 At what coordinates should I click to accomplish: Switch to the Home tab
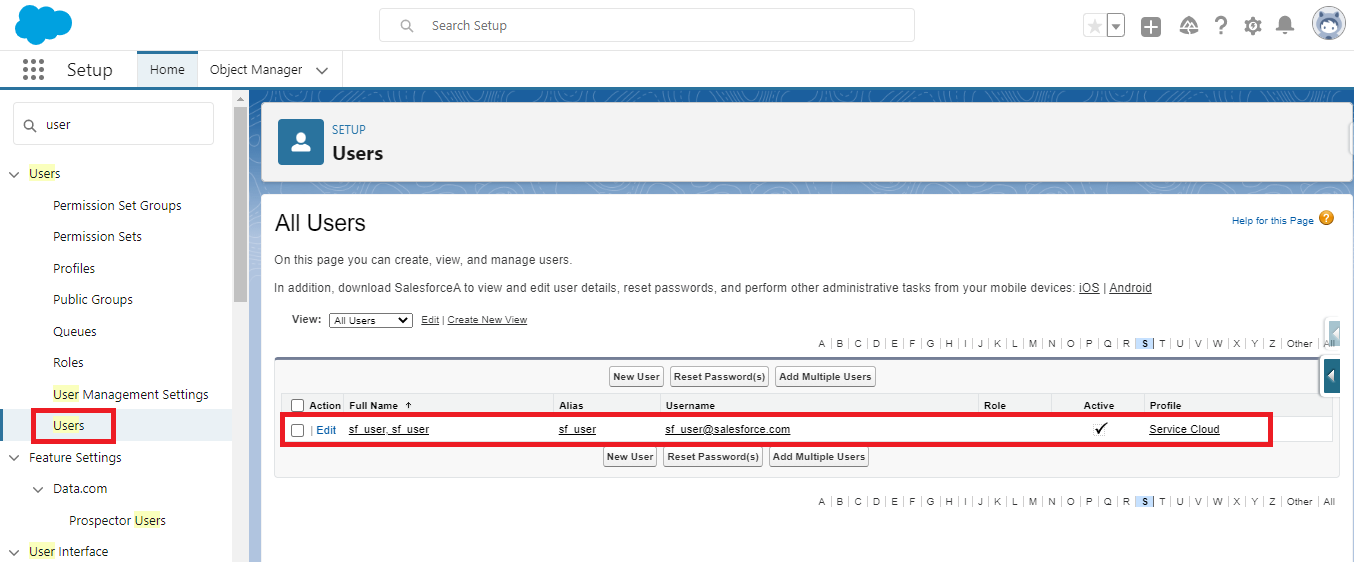167,70
